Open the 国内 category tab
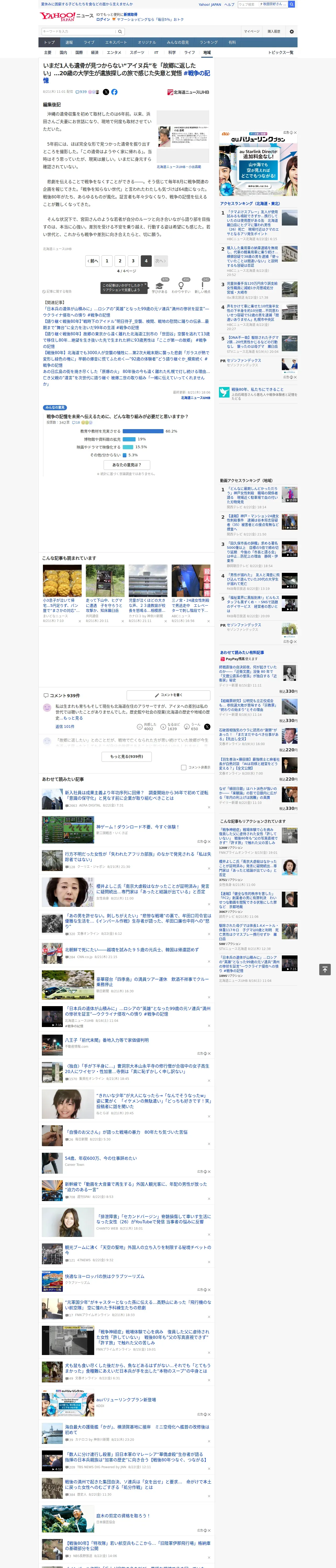Image resolution: width=336 pixels, height=1568 pixels. tap(63, 52)
